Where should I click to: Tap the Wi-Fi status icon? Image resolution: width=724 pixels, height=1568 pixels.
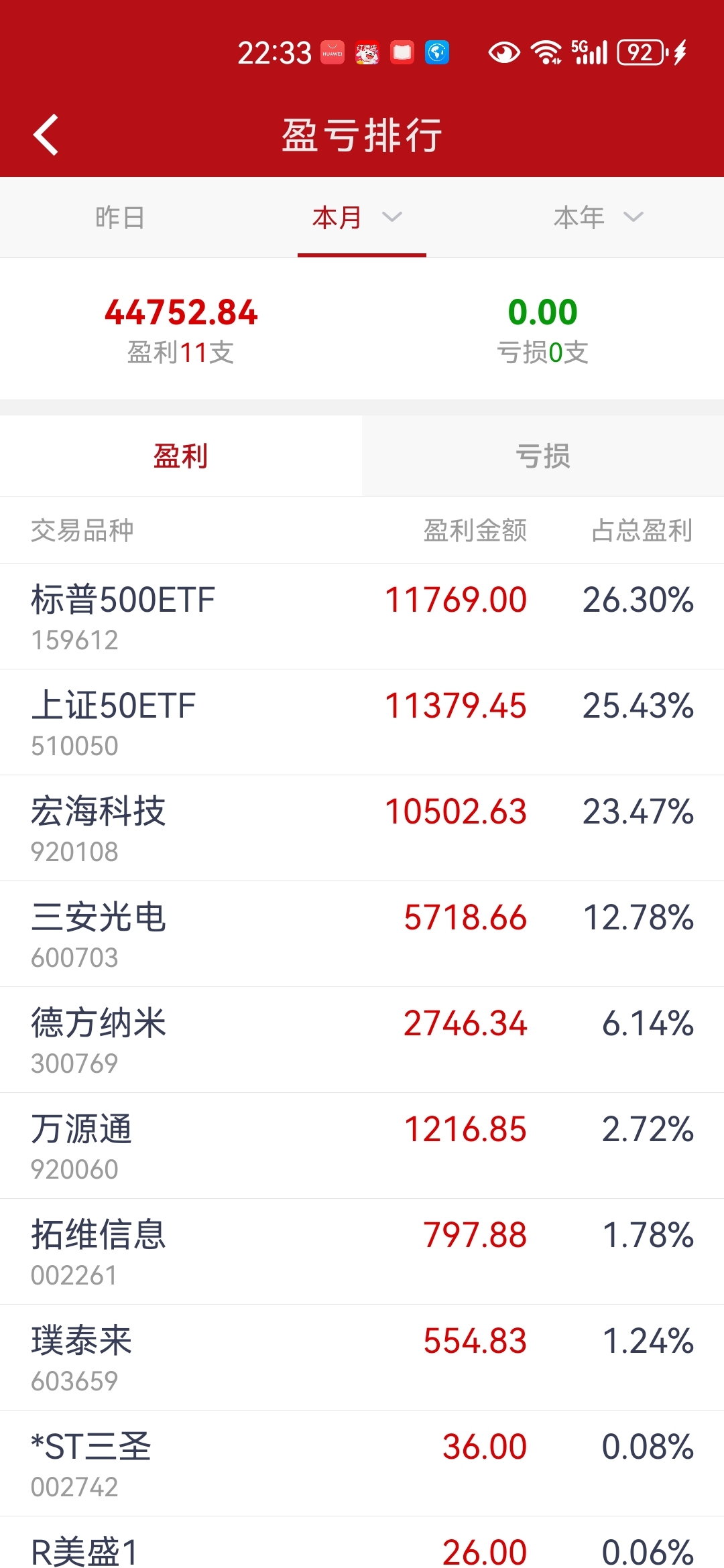[x=546, y=52]
